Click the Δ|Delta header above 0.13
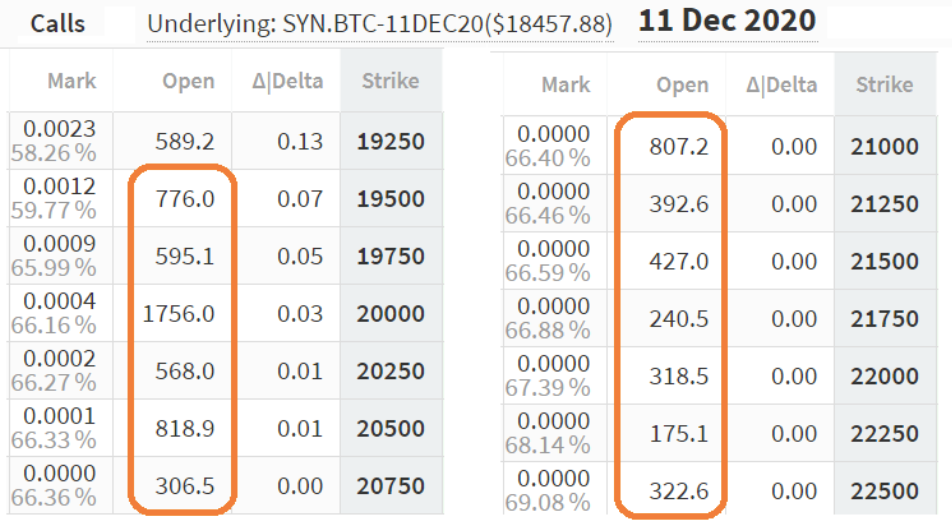The width and height of the screenshot is (952, 527). tap(288, 80)
